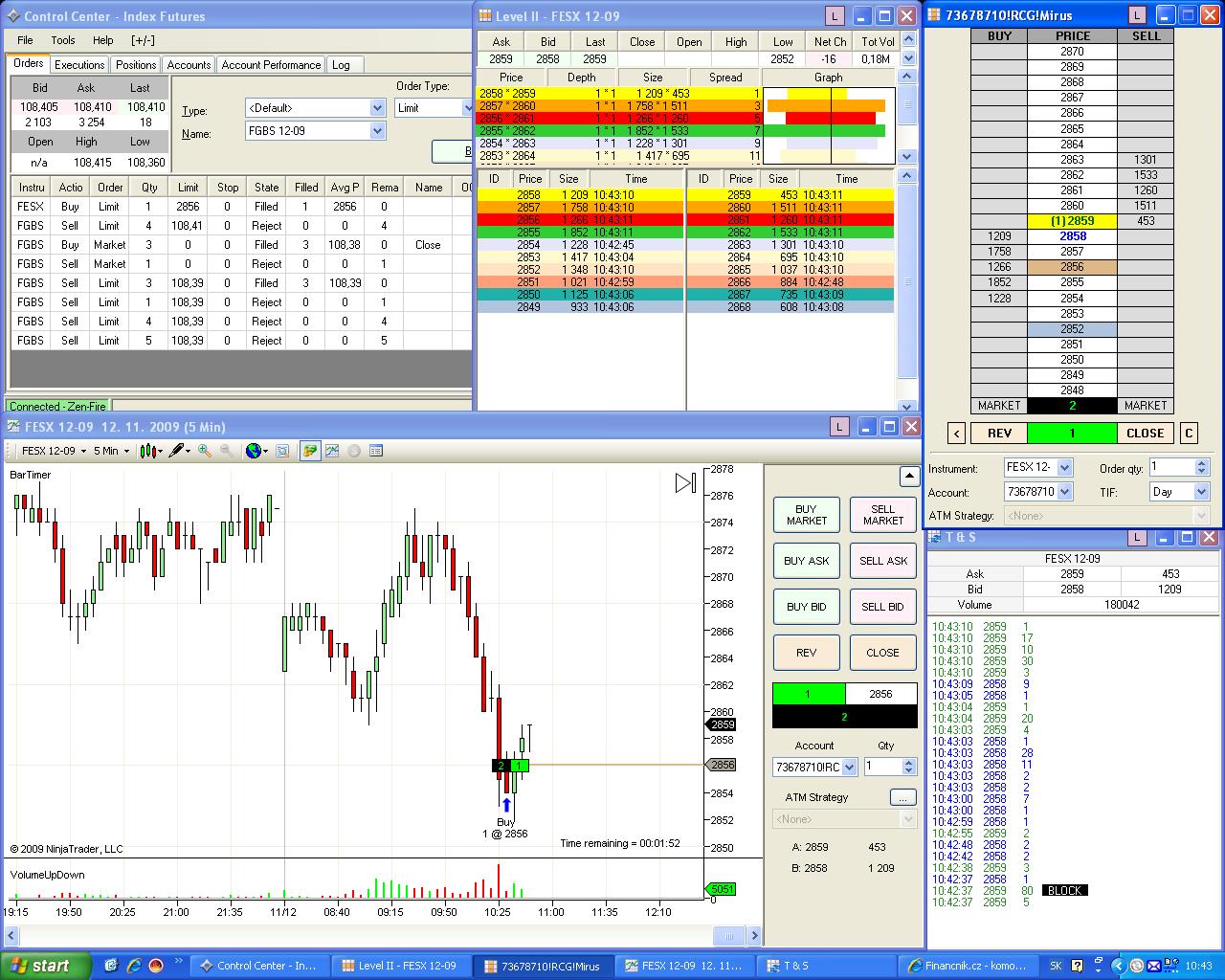
Task: Open the chart style candlestick tool
Action: point(151,451)
